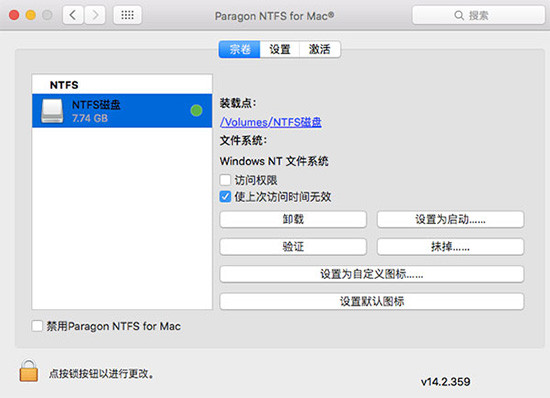The width and height of the screenshot is (550, 398).
Task: Click the 卸载 button
Action: point(293,219)
